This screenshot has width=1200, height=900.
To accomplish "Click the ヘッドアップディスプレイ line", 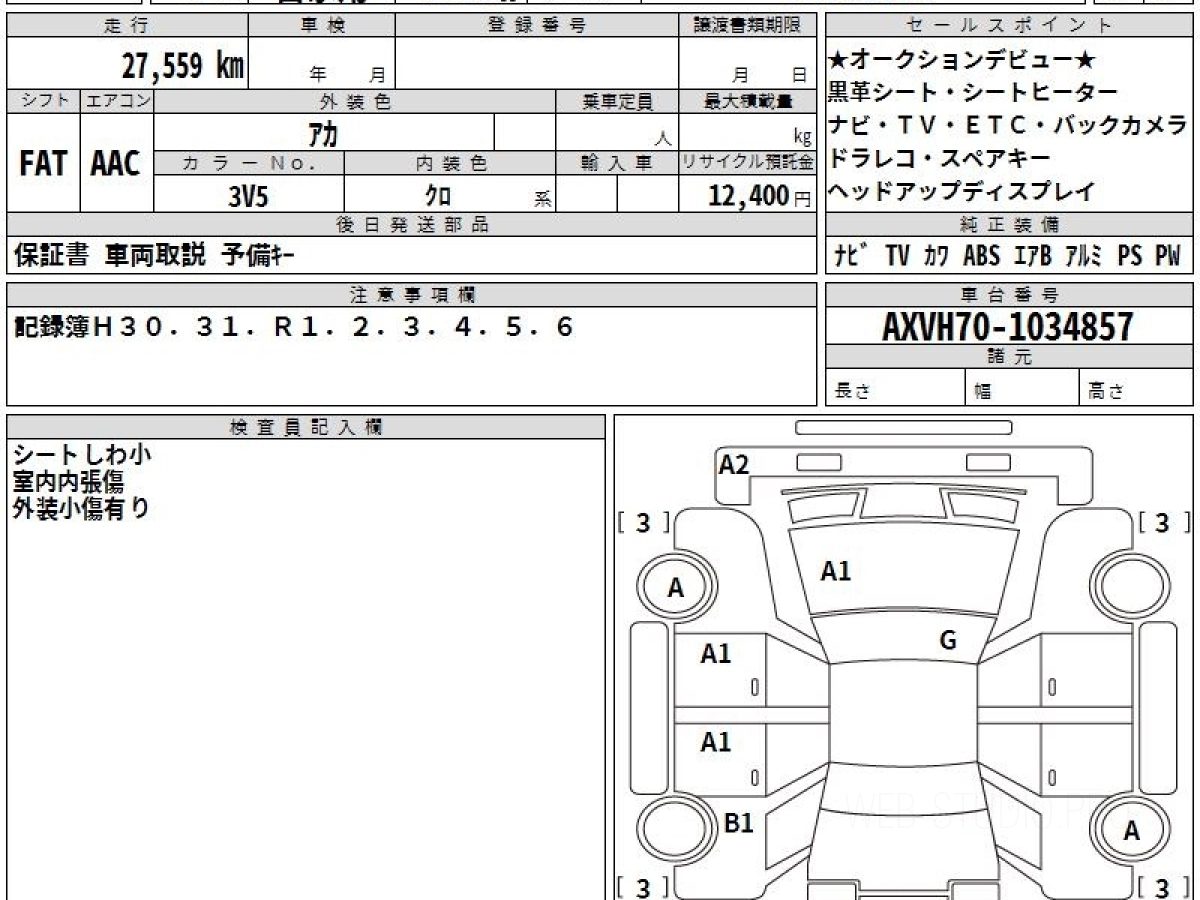I will 962,192.
